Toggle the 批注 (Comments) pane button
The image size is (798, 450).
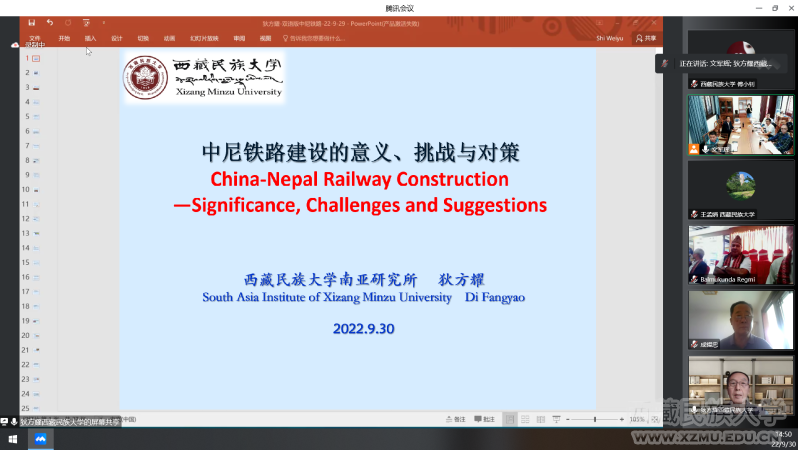tap(484, 419)
